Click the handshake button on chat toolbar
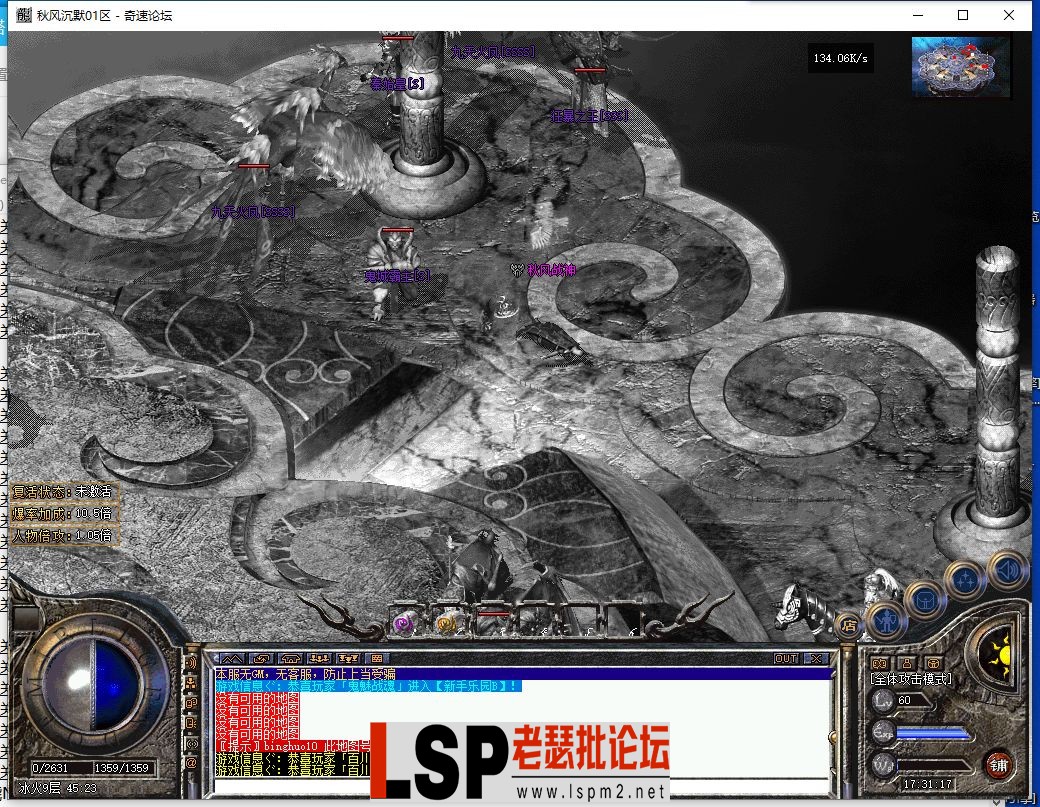This screenshot has width=1040, height=807. 291,658
